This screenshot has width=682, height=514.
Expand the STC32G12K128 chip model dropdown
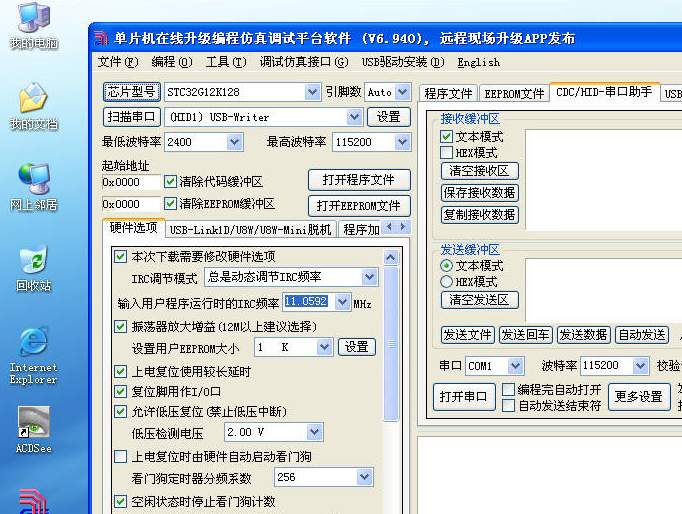pos(312,92)
